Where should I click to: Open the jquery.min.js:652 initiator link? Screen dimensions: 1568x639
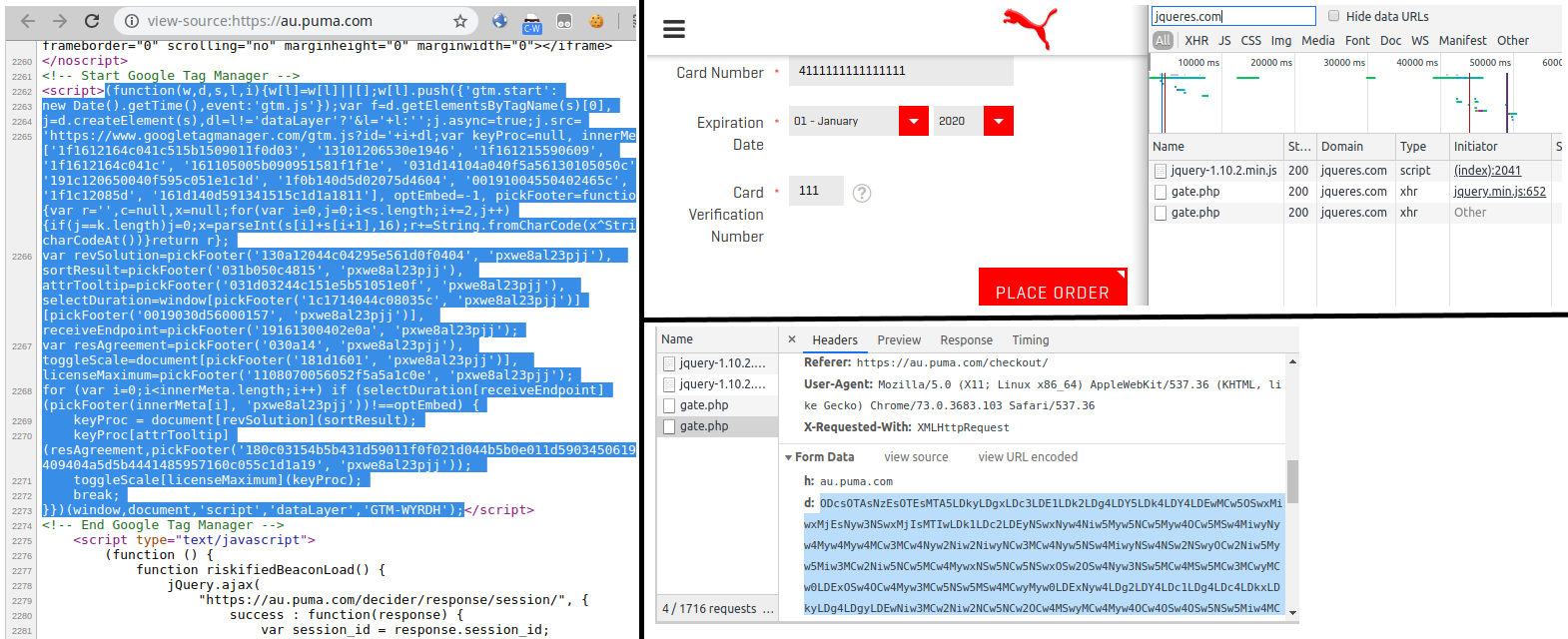pyautogui.click(x=1499, y=192)
